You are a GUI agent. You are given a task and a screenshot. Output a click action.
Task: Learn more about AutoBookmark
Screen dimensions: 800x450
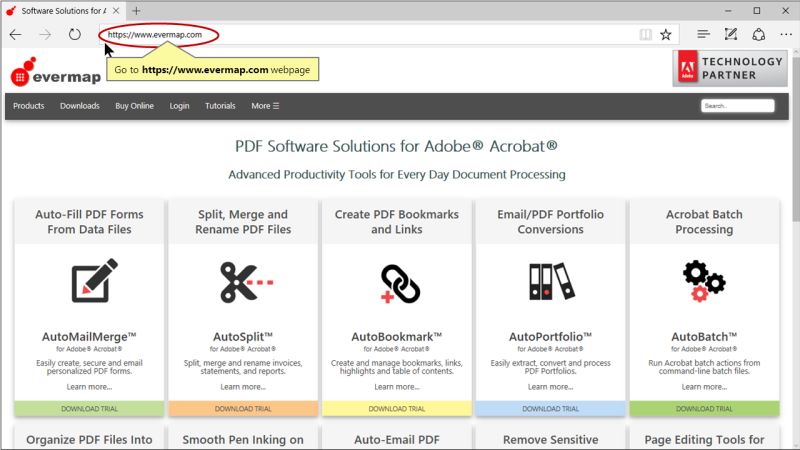pos(396,387)
